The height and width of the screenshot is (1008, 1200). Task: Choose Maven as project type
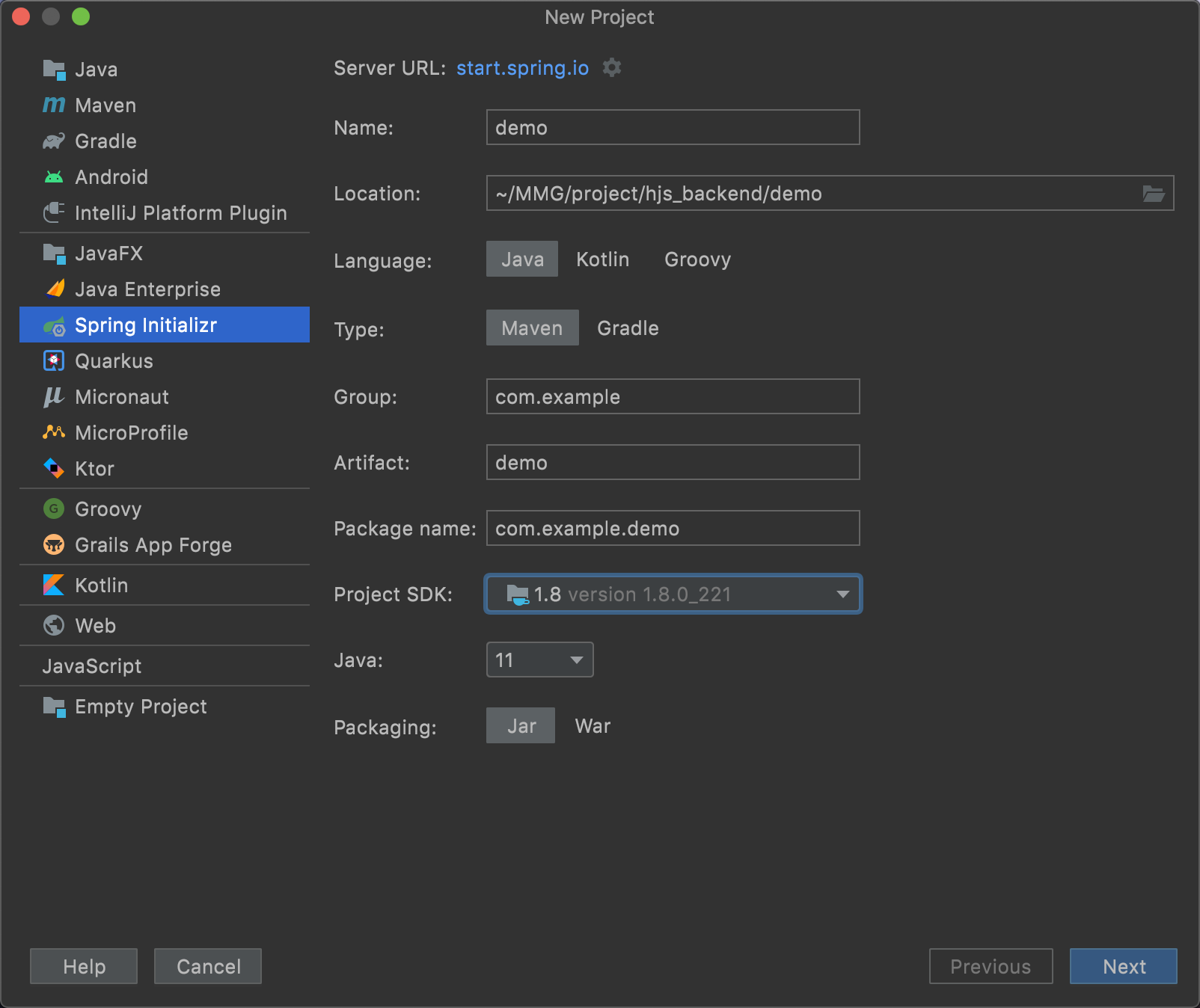pos(533,328)
